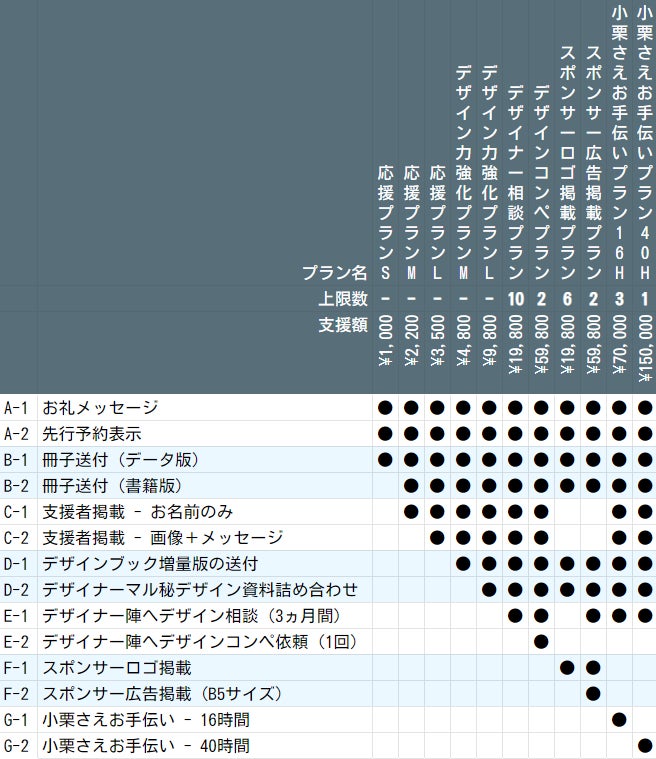Click the 上限数 value 10
656x759 pixels.
tap(515, 298)
